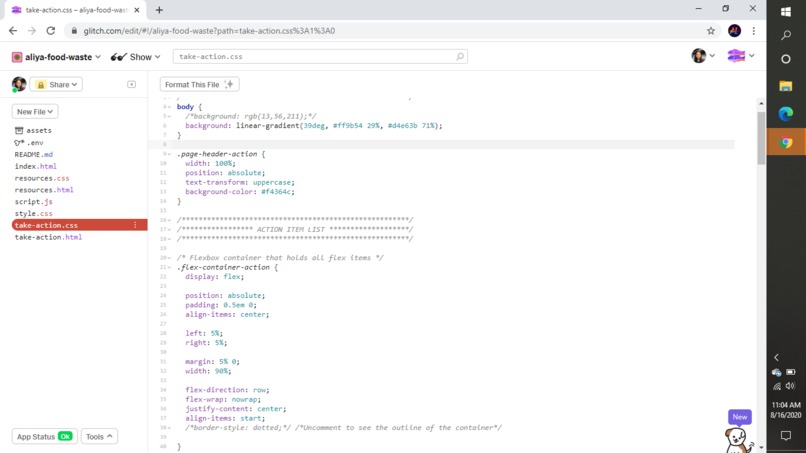Open the Glitch fish logo menu

[740, 56]
